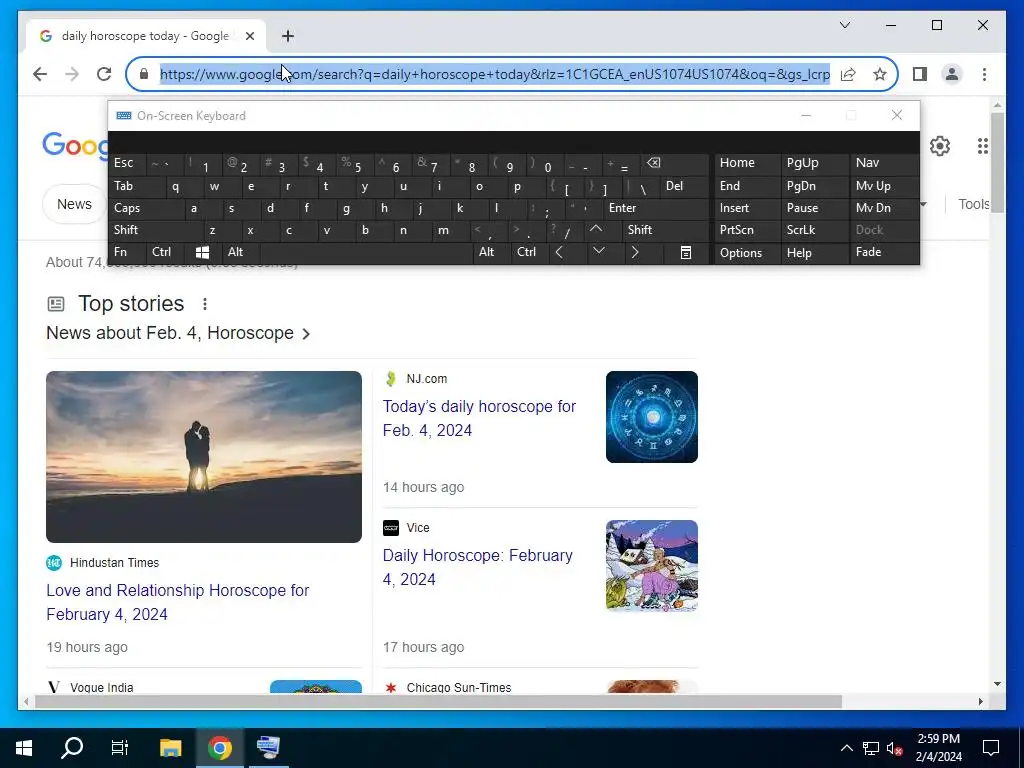The height and width of the screenshot is (768, 1024).
Task: Tap the Nav key on keyboard
Action: click(884, 164)
